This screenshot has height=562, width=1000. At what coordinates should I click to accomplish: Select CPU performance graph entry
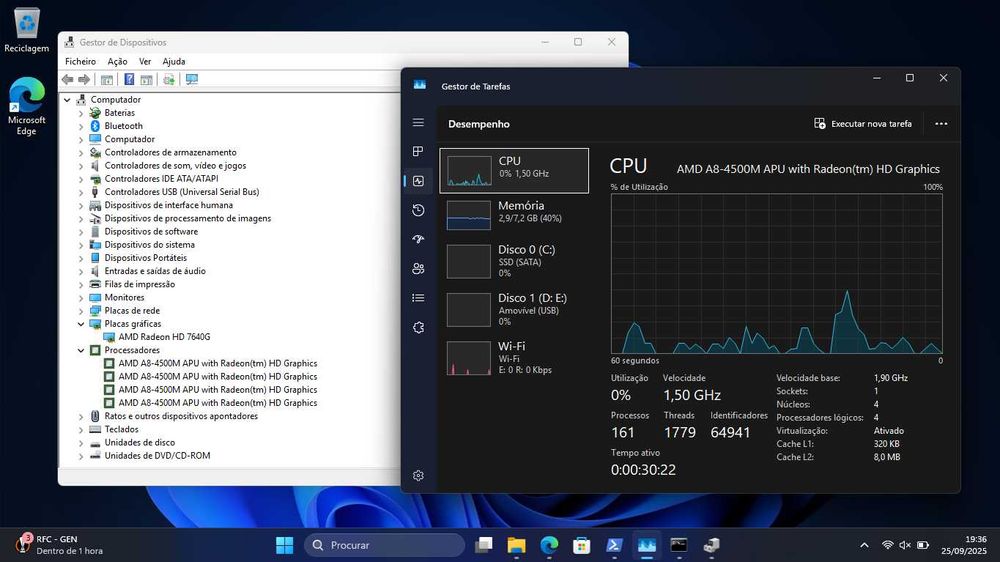point(514,171)
